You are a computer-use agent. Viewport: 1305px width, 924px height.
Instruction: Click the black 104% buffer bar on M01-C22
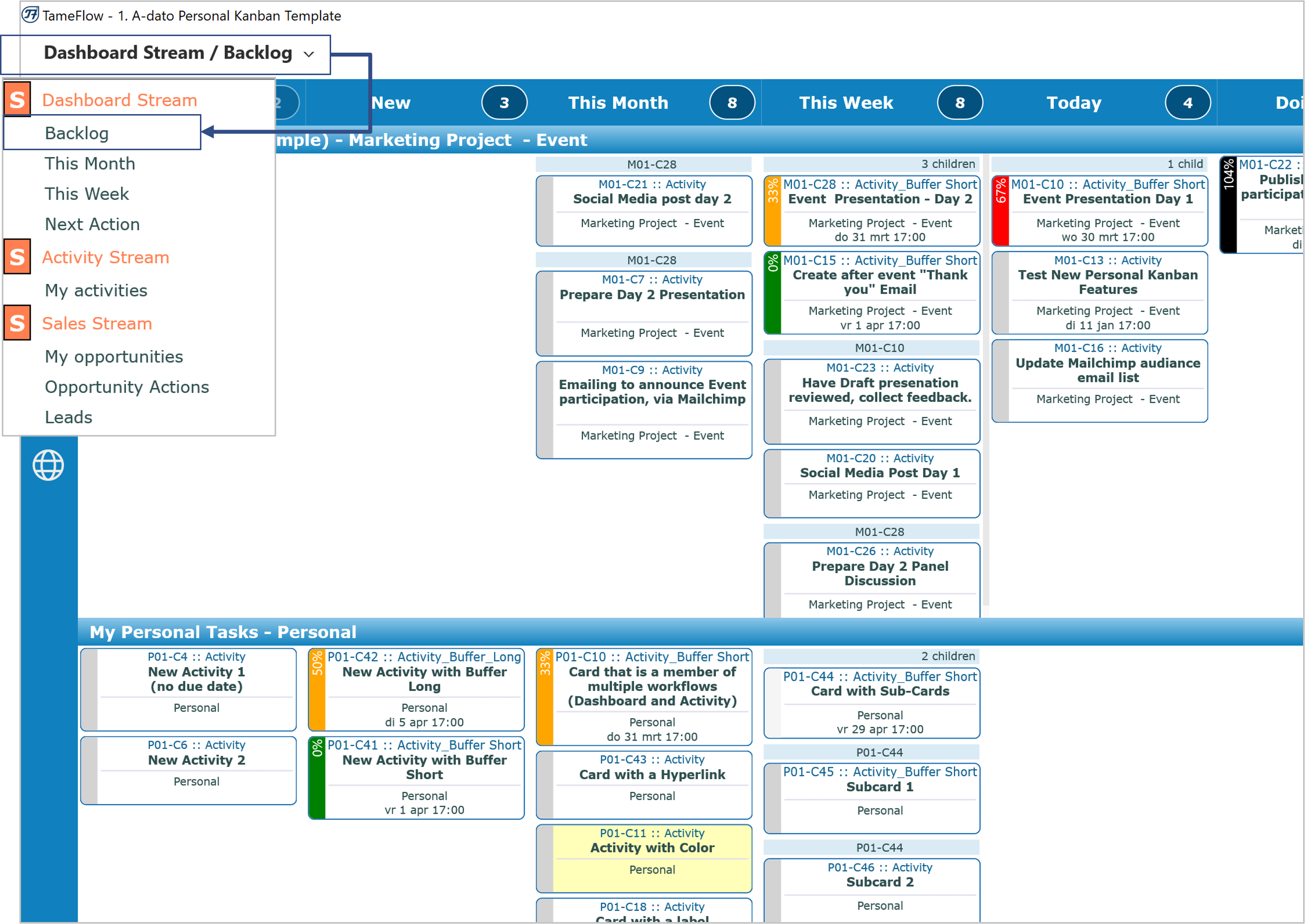pos(1229,204)
